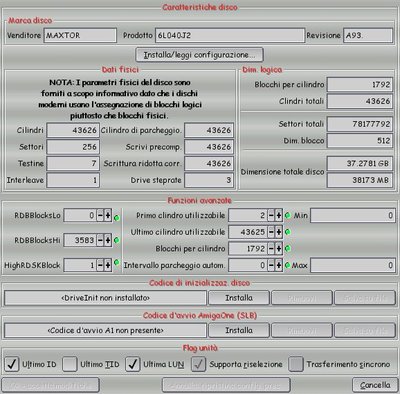Increase RDBBlocksLo with the plus button

tap(108, 216)
